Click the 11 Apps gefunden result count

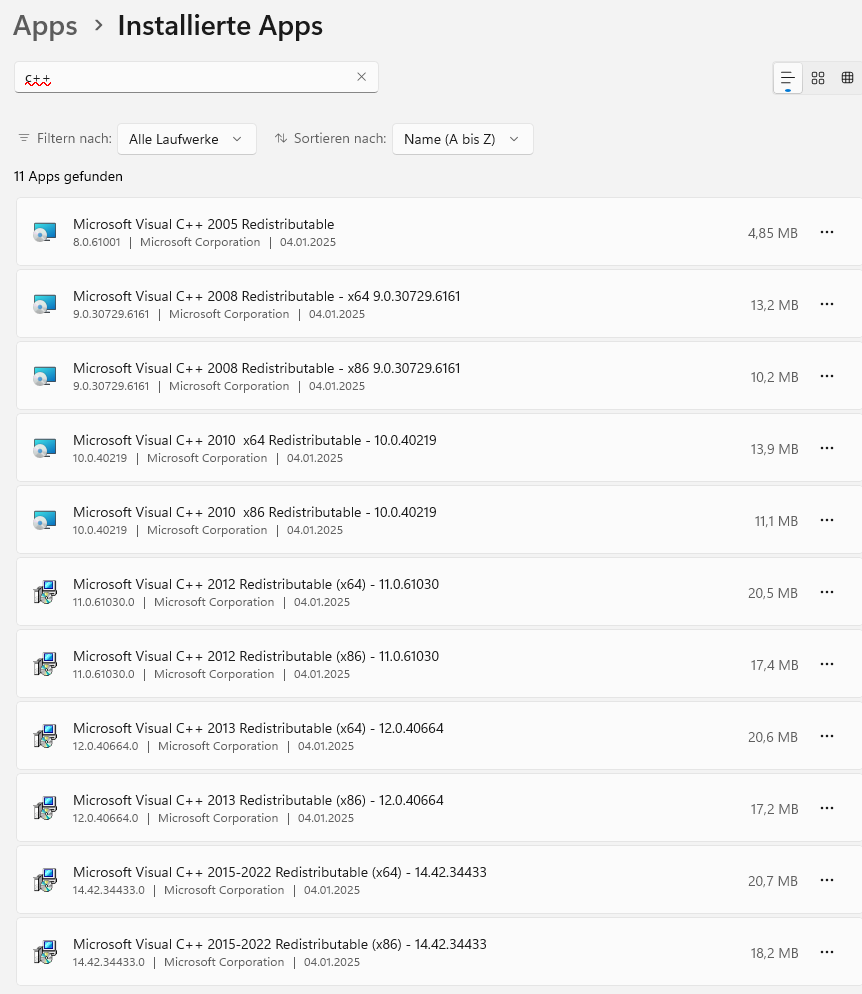(68, 176)
